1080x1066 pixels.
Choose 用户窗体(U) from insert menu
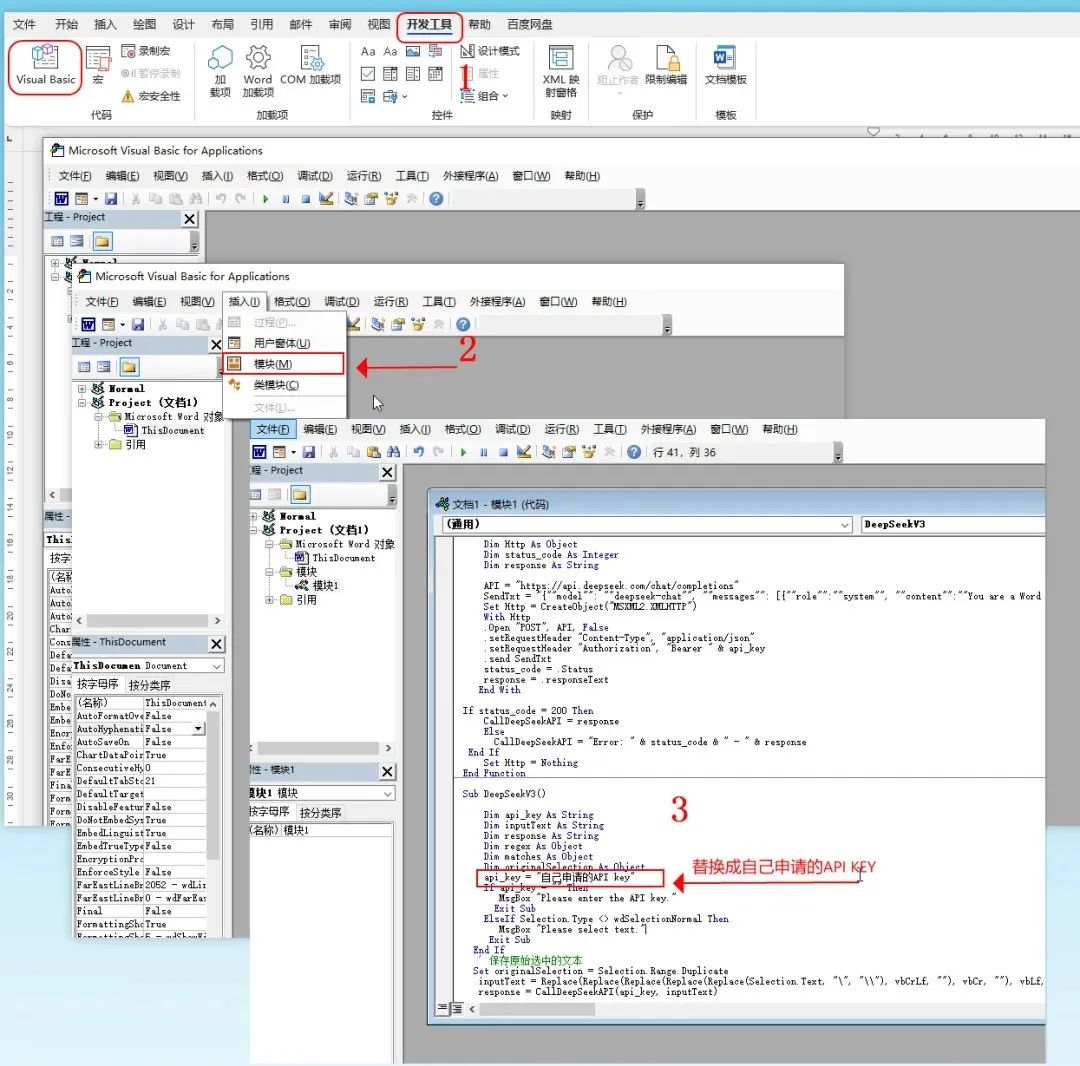(x=284, y=343)
